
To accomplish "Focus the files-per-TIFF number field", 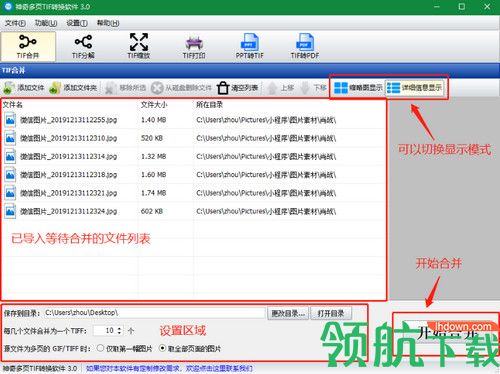I will pyautogui.click(x=105, y=331).
